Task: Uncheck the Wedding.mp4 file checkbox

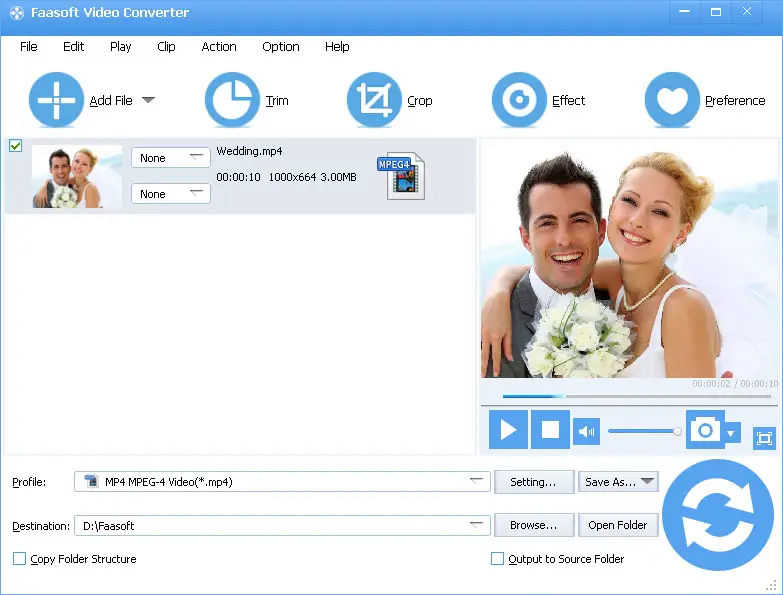Action: point(16,146)
